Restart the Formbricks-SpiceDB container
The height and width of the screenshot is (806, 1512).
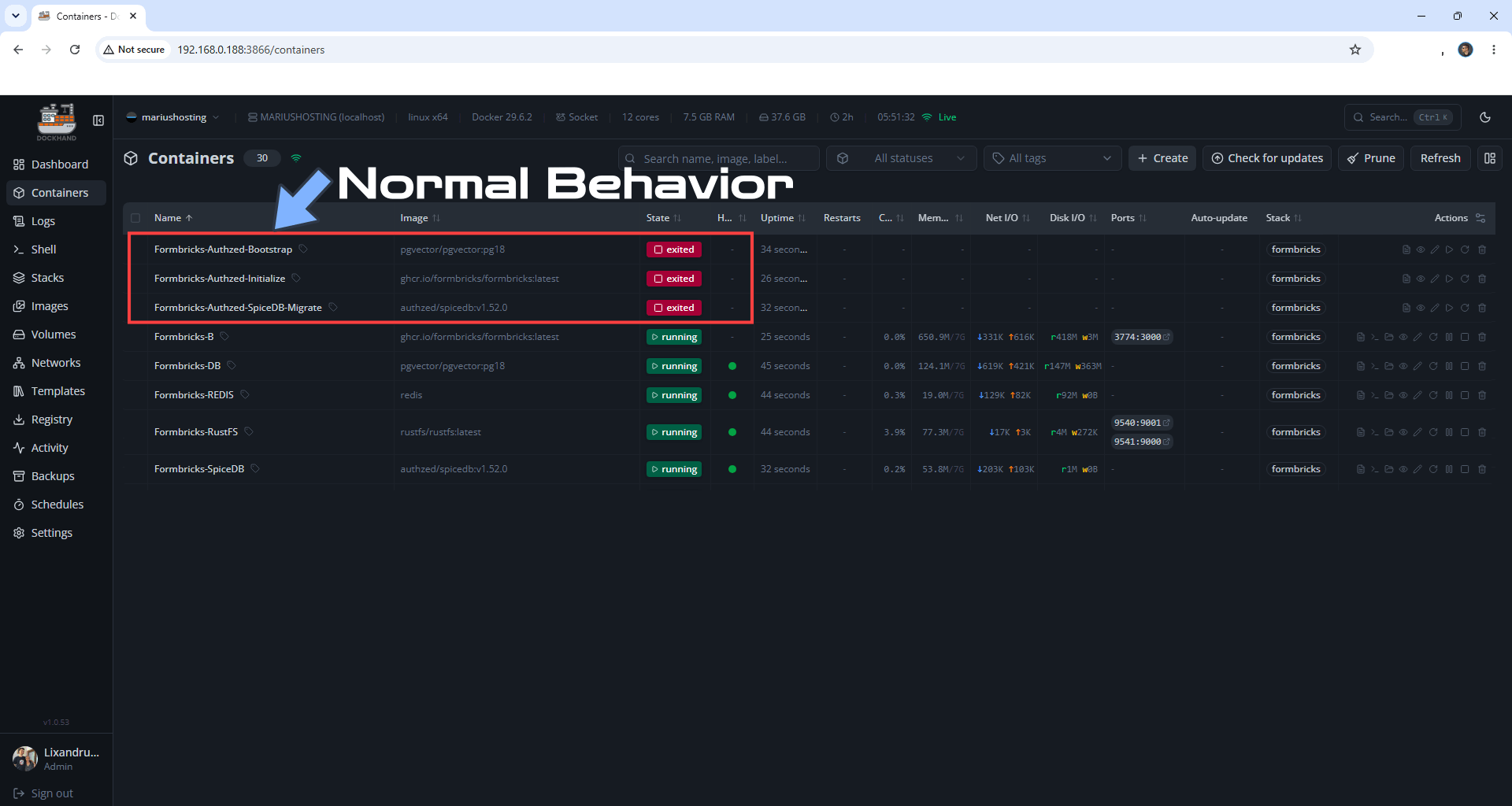coord(1433,469)
